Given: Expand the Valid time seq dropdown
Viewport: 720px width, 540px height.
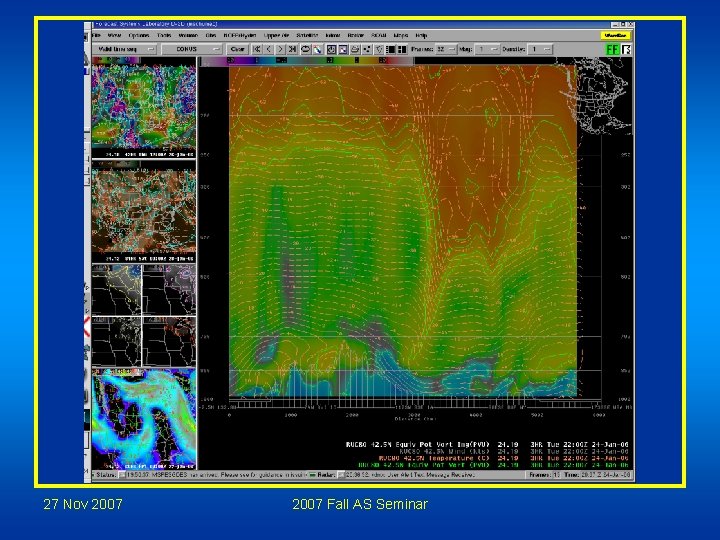Looking at the screenshot, I should 124,49.
